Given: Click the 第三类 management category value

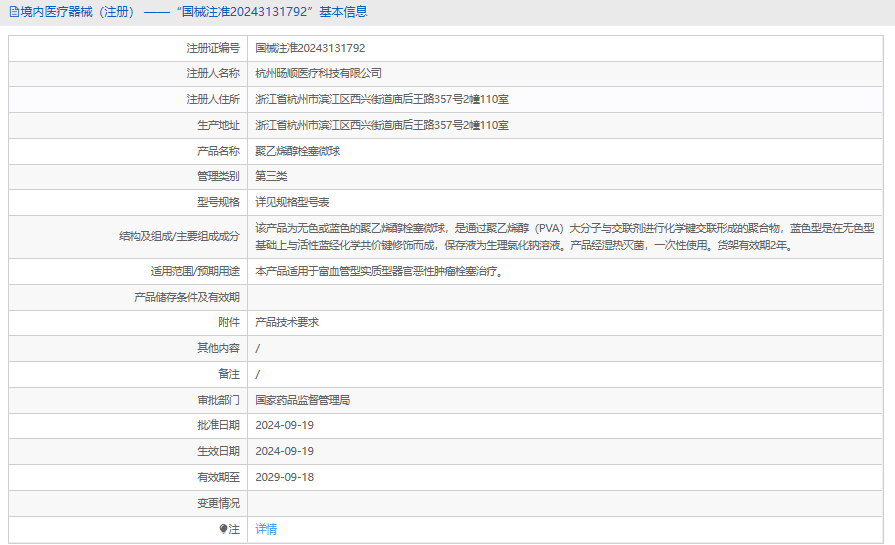Looking at the screenshot, I should [x=271, y=176].
